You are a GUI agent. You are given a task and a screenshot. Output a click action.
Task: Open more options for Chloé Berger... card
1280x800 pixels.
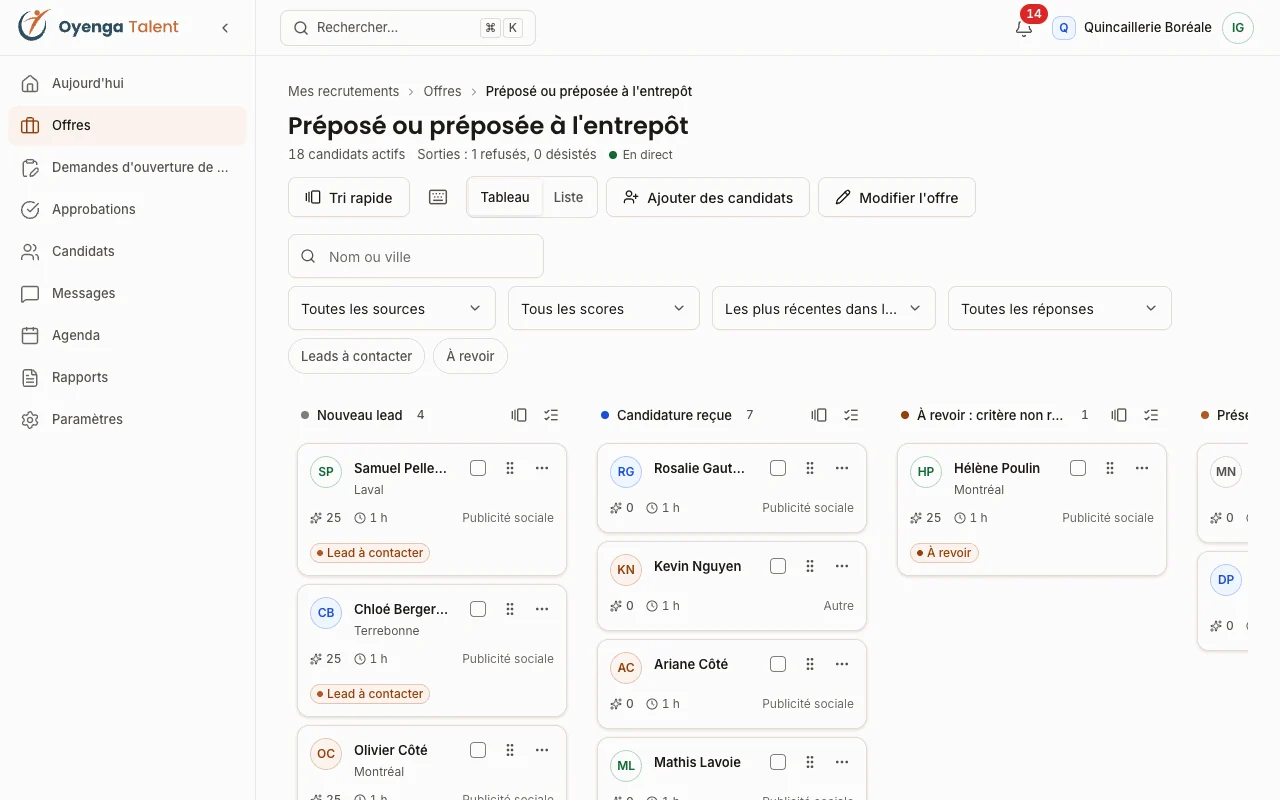pyautogui.click(x=542, y=609)
